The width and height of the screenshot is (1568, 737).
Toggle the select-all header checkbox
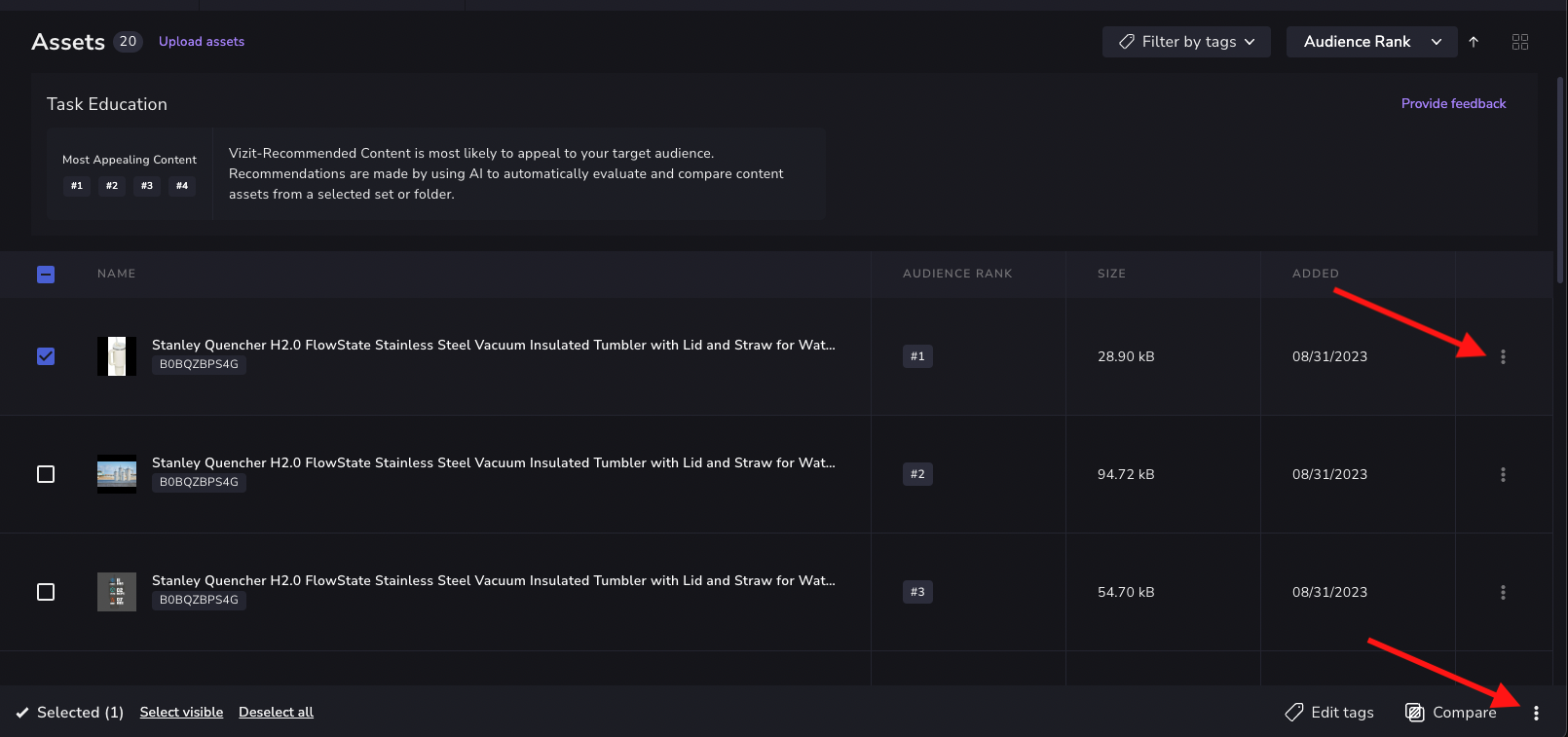(46, 275)
